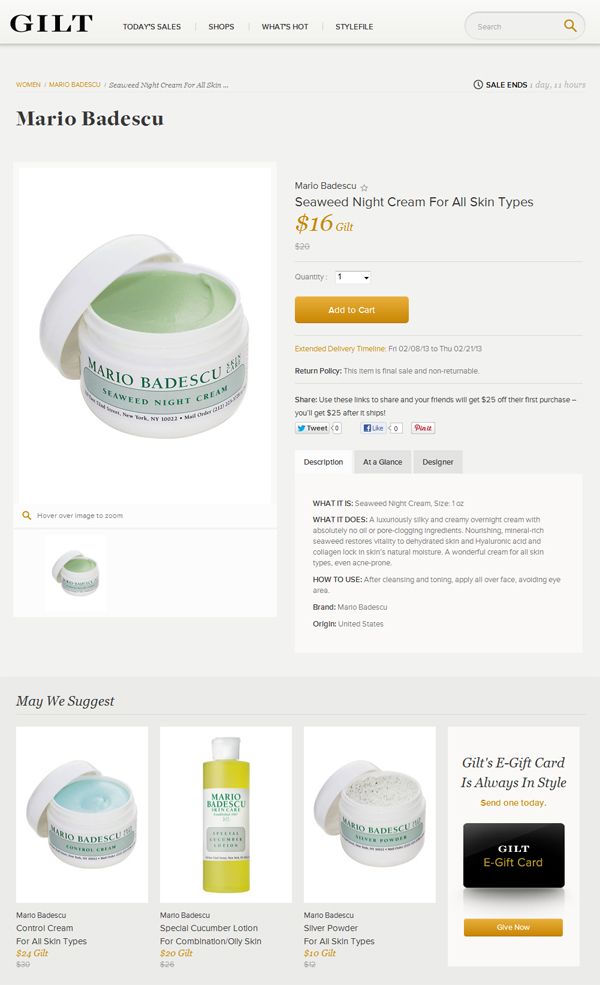Viewport: 600px width, 985px height.
Task: Click the sale ends clock icon
Action: coord(478,85)
